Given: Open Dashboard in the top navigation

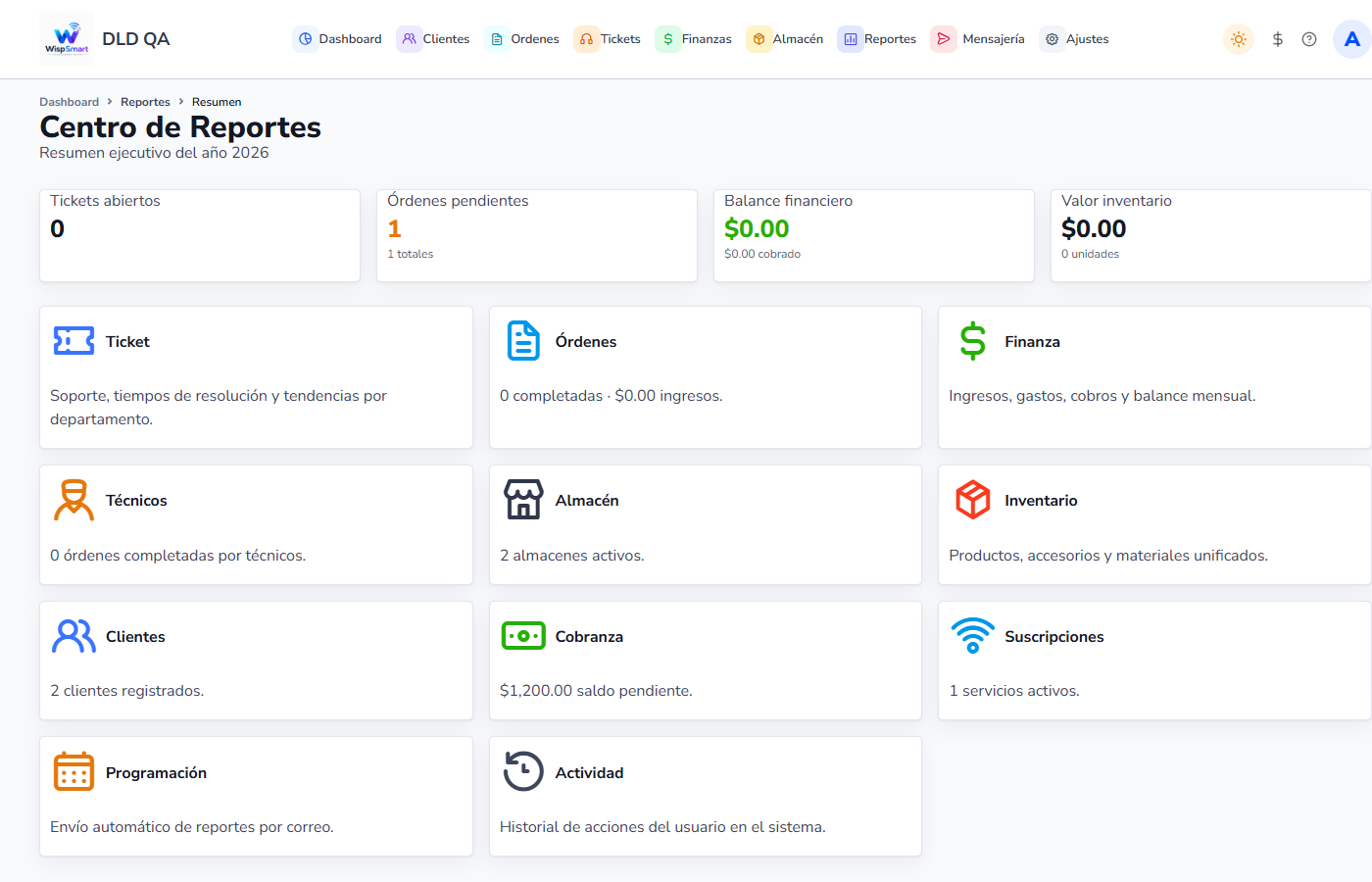Looking at the screenshot, I should 339,39.
